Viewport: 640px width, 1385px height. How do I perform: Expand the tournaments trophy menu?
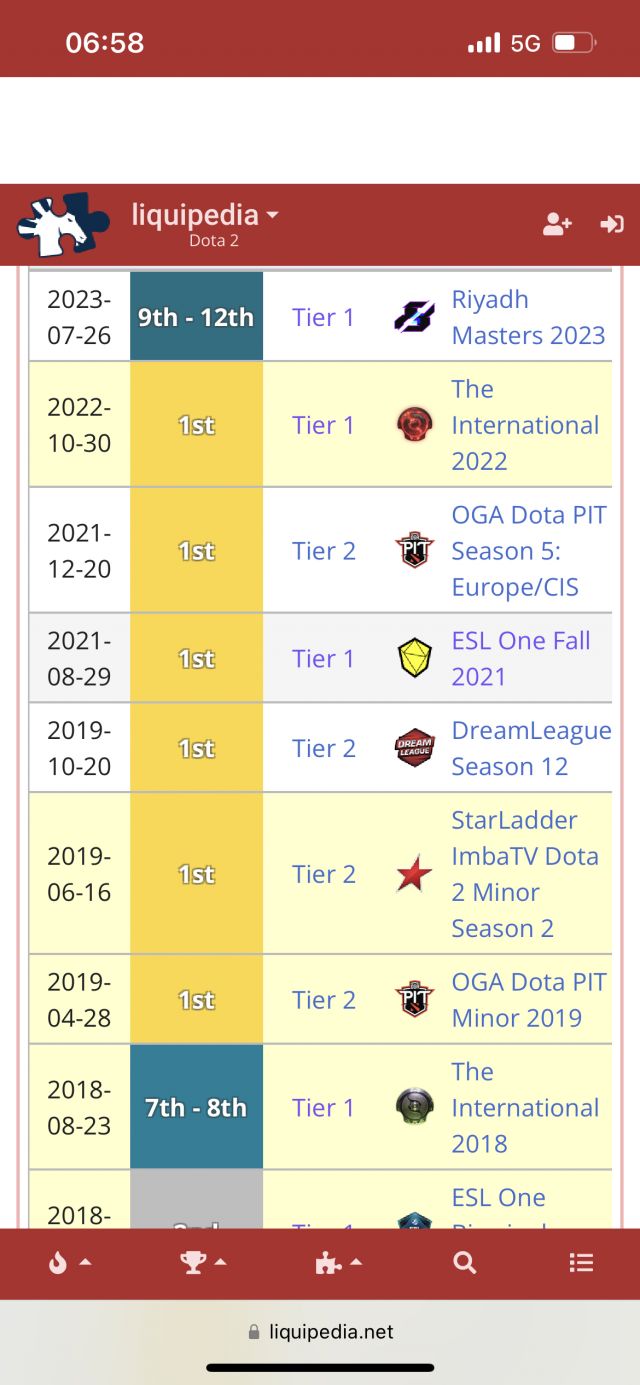point(203,1263)
